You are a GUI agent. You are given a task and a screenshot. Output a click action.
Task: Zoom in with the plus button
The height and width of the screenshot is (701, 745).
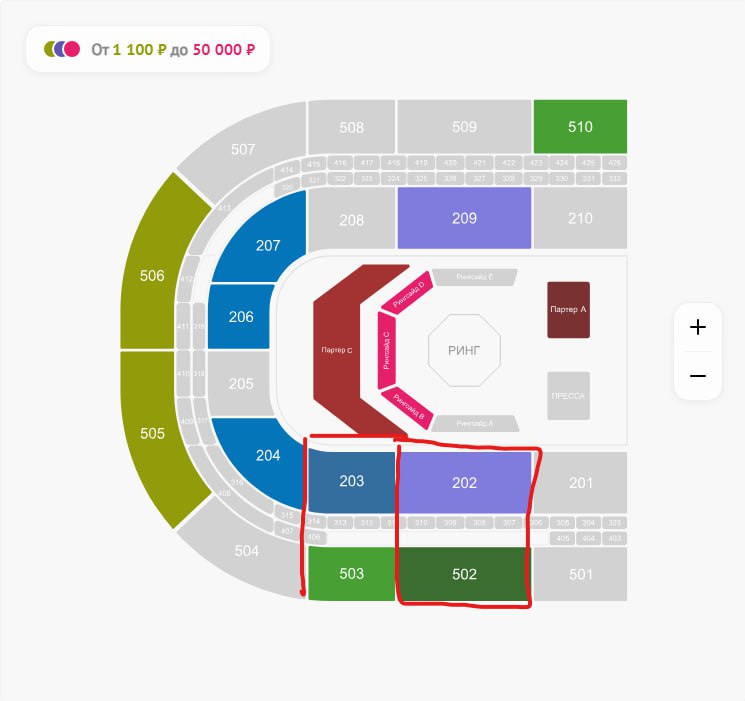[698, 327]
